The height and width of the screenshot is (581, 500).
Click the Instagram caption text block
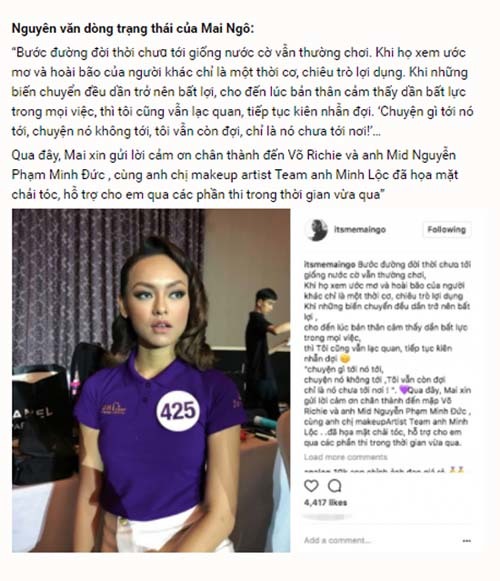tap(387, 353)
